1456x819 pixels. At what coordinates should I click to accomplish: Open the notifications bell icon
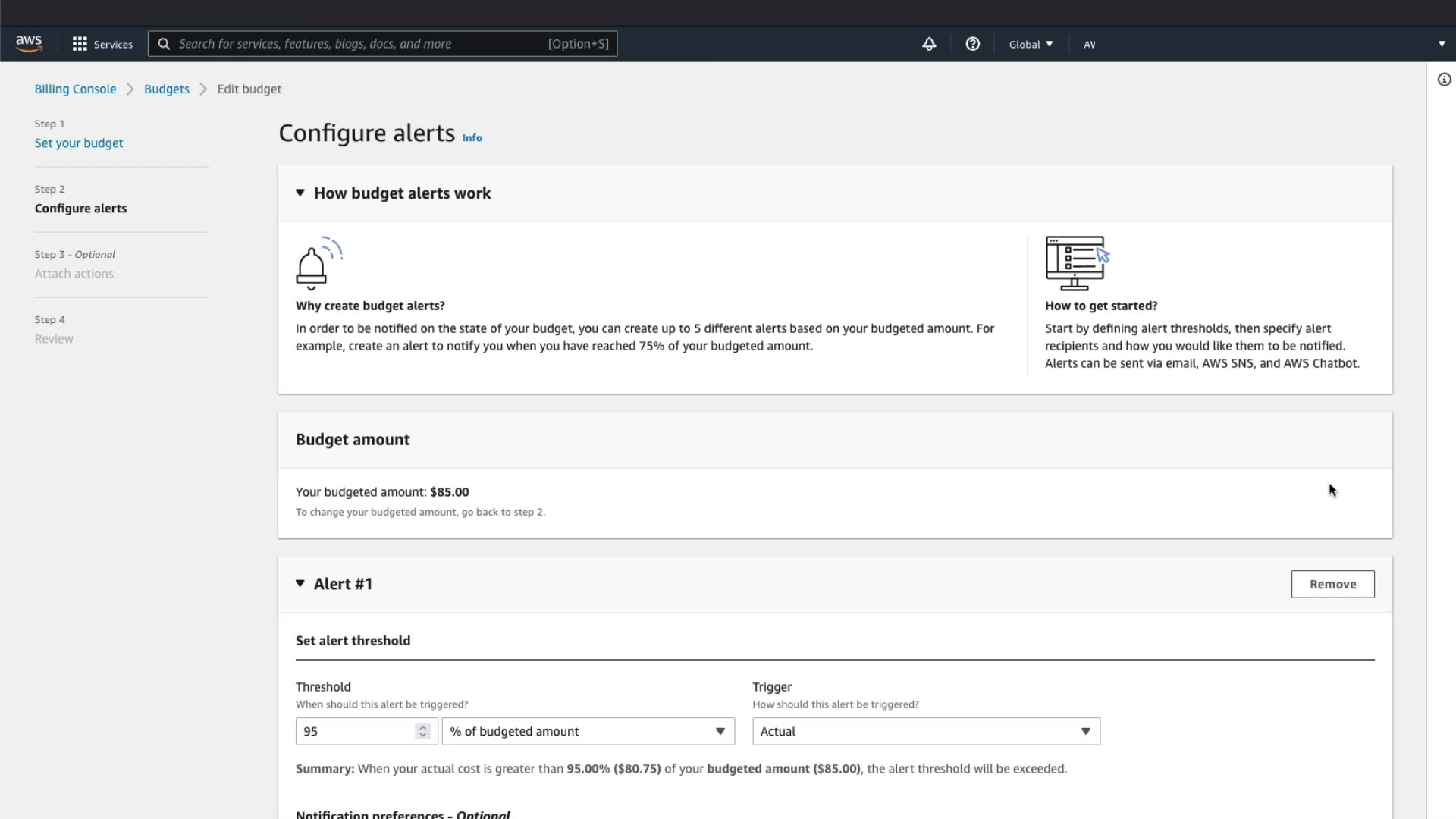point(929,44)
